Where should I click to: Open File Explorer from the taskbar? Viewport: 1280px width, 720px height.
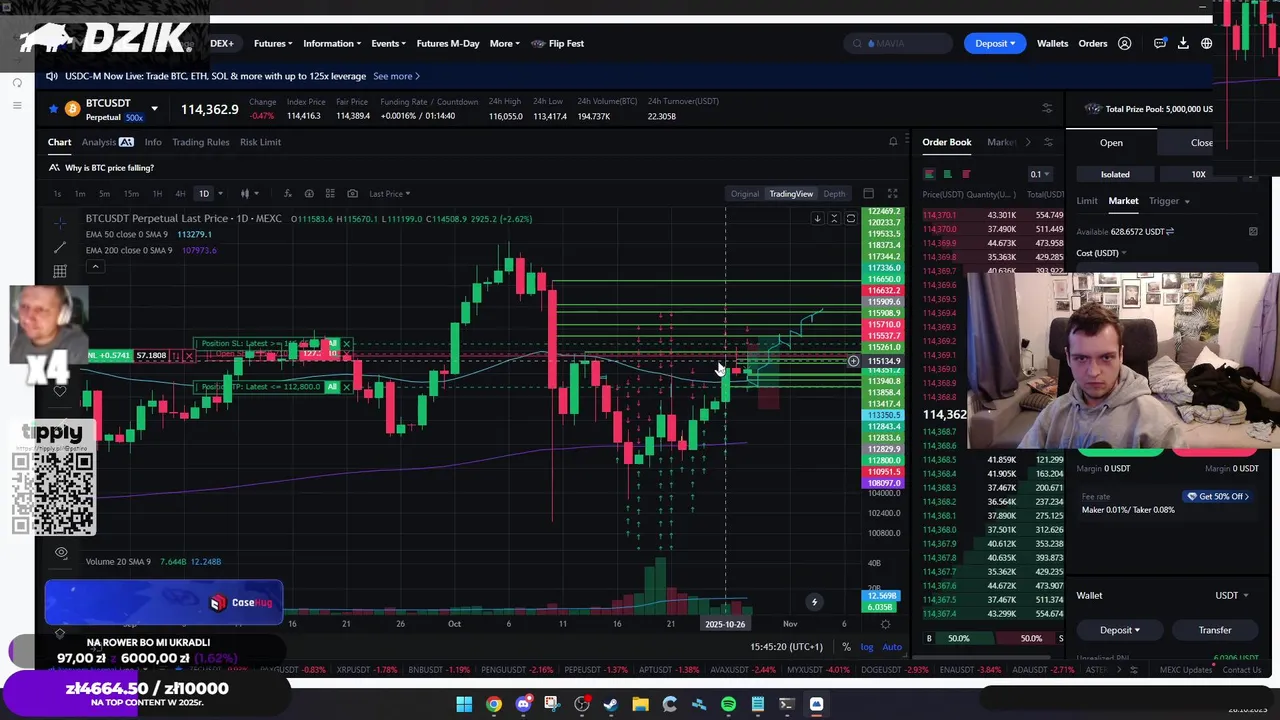pos(640,705)
